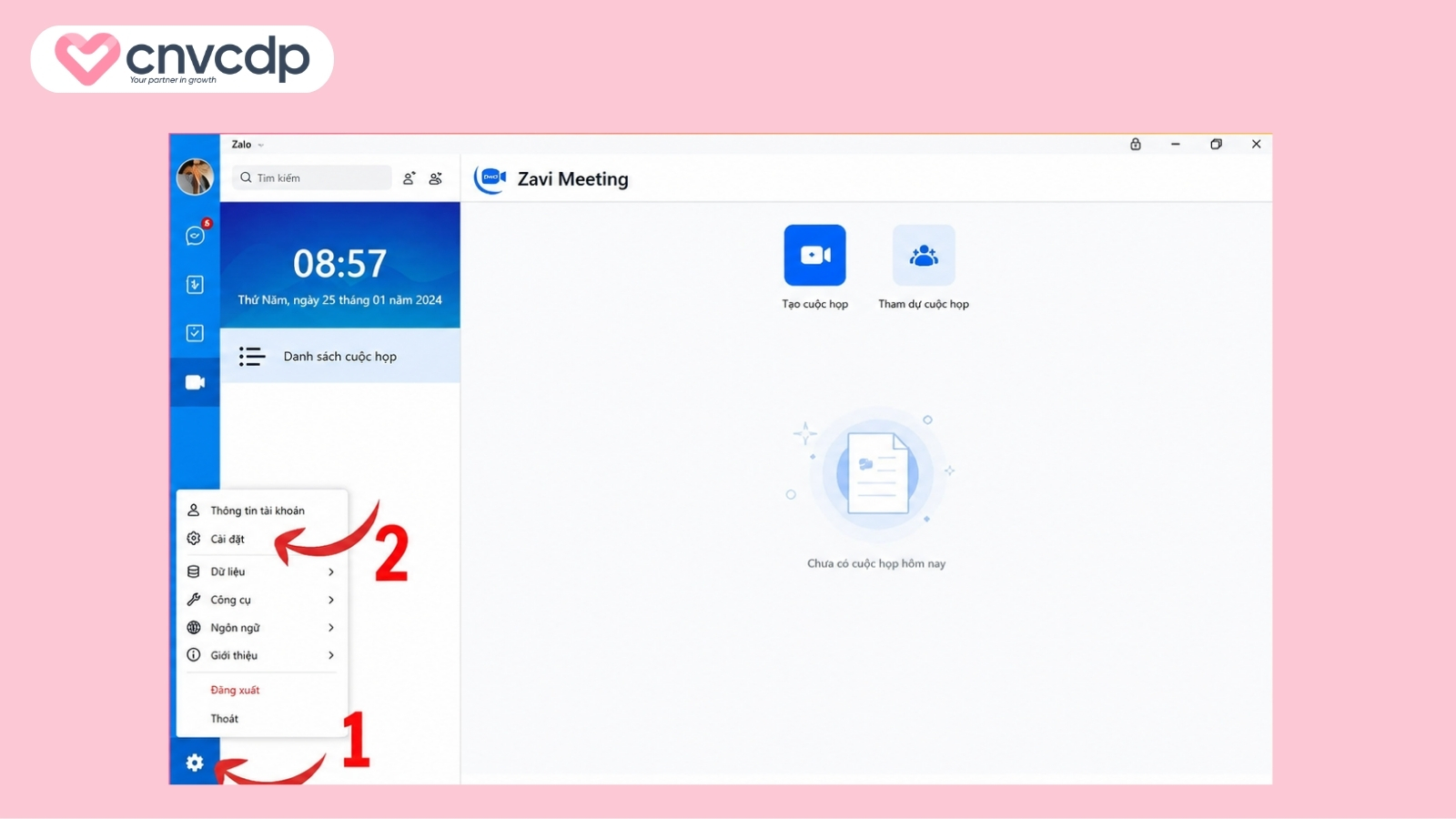Expand the Ngôn ngữ submenu

[262, 628]
